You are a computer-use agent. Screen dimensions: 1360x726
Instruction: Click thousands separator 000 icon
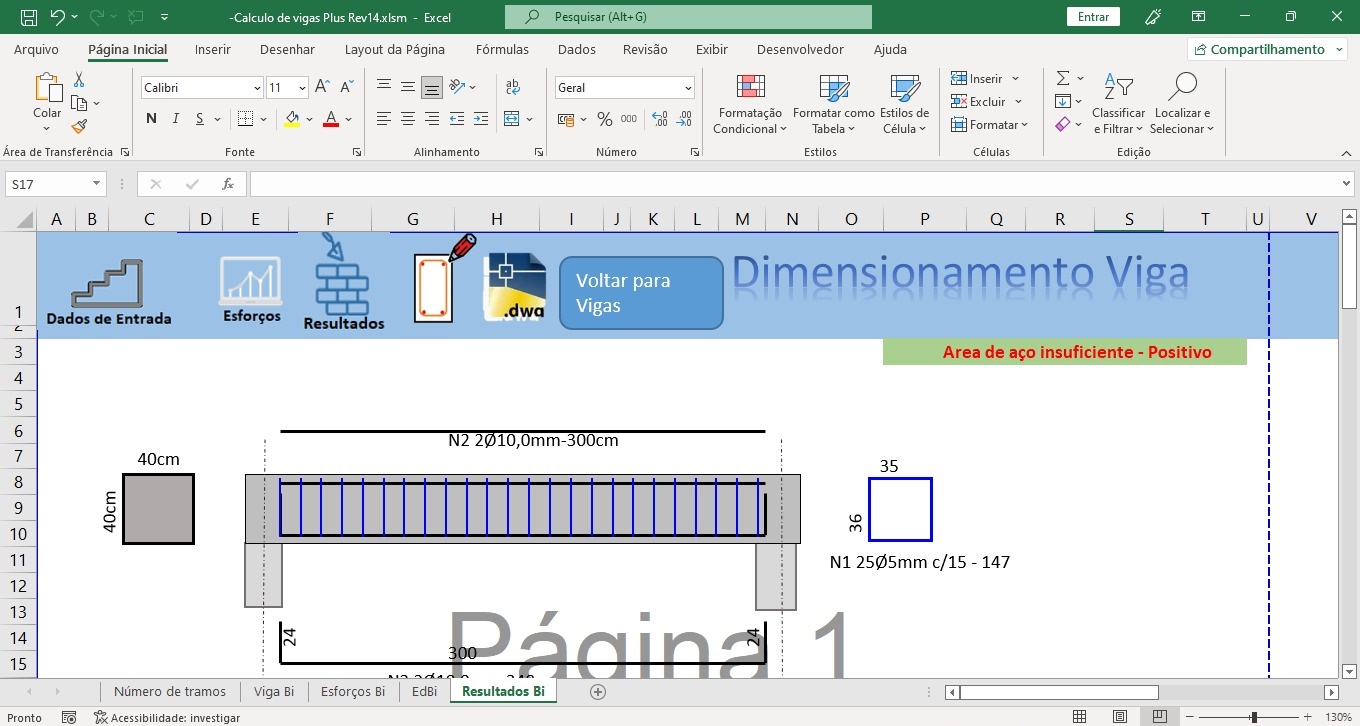629,119
